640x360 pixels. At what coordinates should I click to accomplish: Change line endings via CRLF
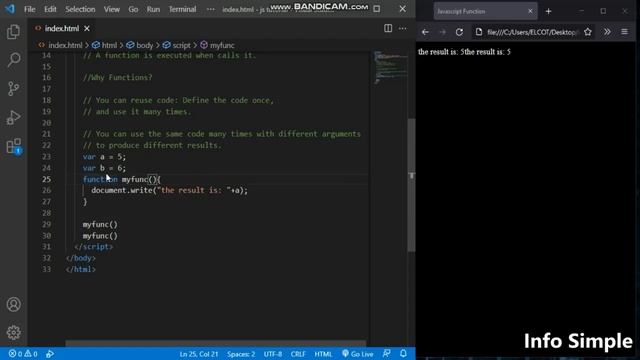click(298, 354)
